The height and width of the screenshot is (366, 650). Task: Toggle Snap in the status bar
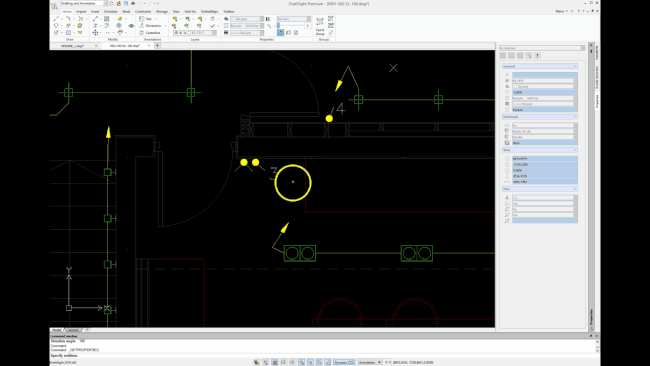click(x=266, y=362)
